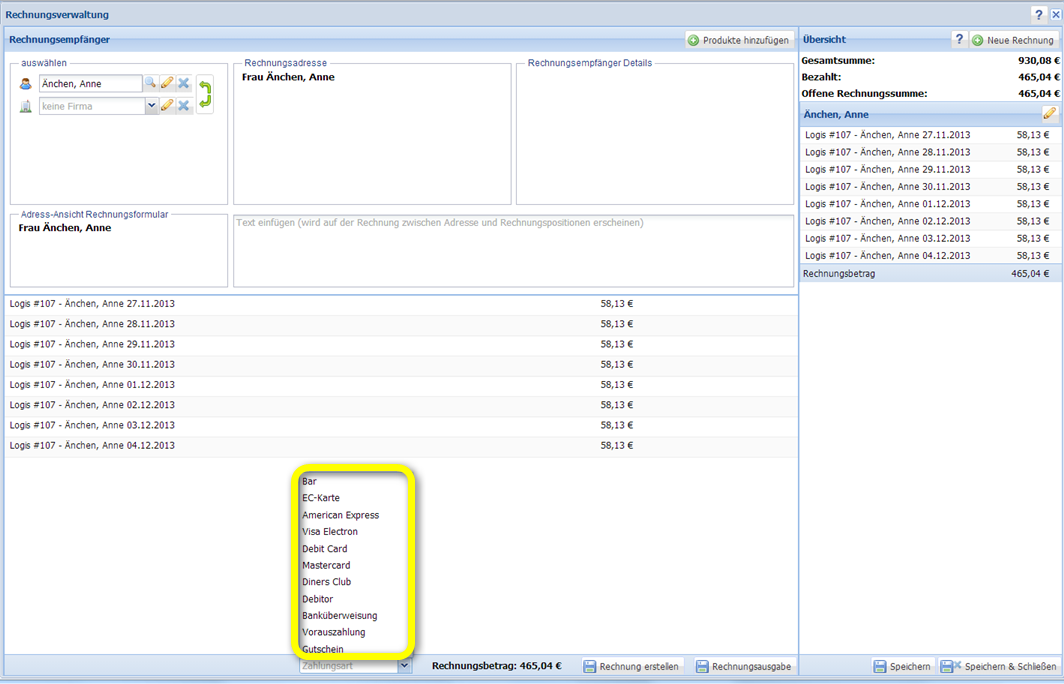Clear the selected guest with the X icon
1064x684 pixels.
184,84
